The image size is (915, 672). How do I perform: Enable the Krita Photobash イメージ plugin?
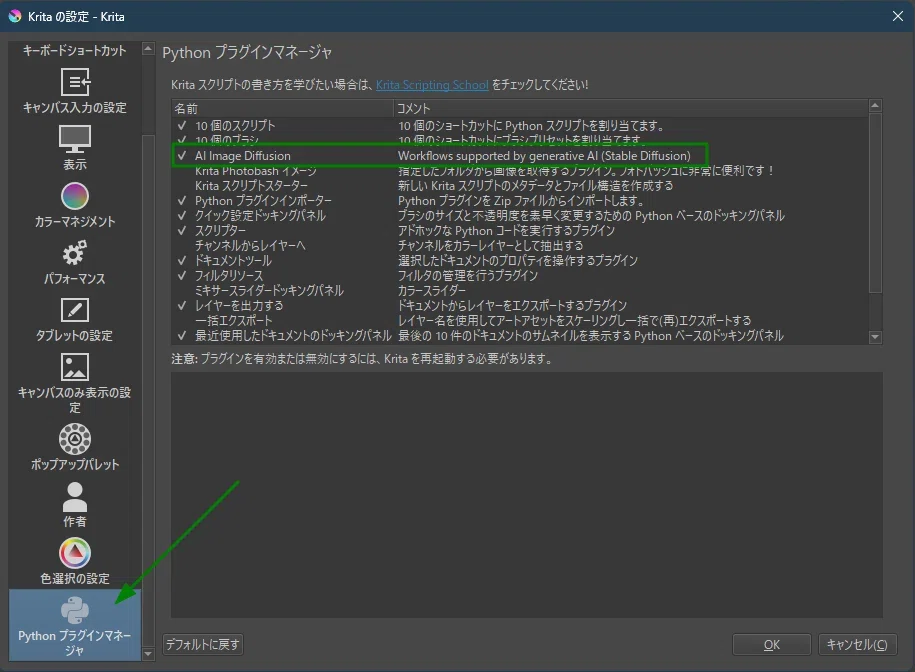pyautogui.click(x=182, y=171)
